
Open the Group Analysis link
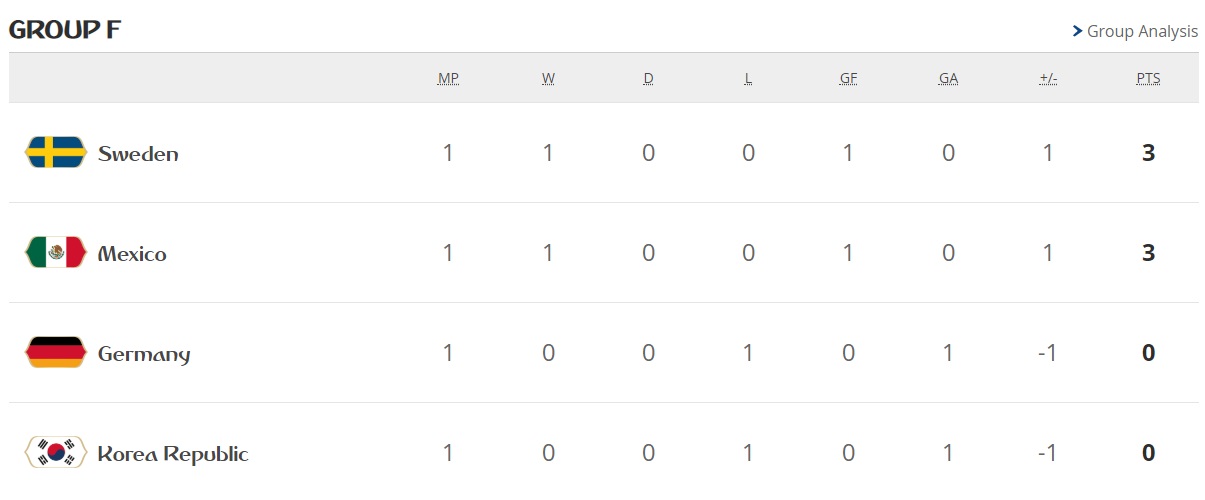pos(1142,31)
